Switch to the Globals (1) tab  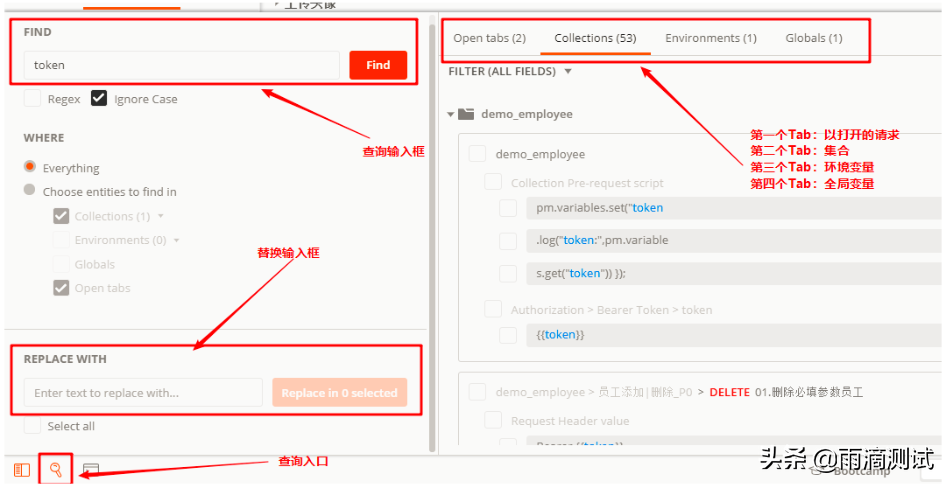(813, 38)
